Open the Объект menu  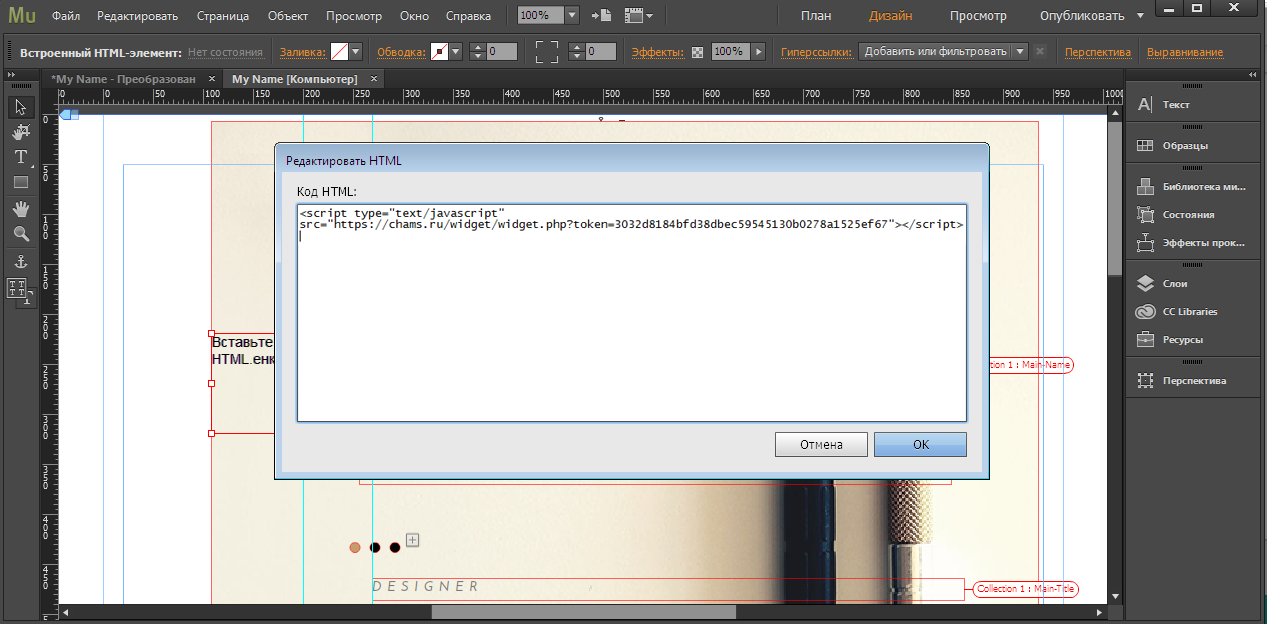[x=288, y=16]
